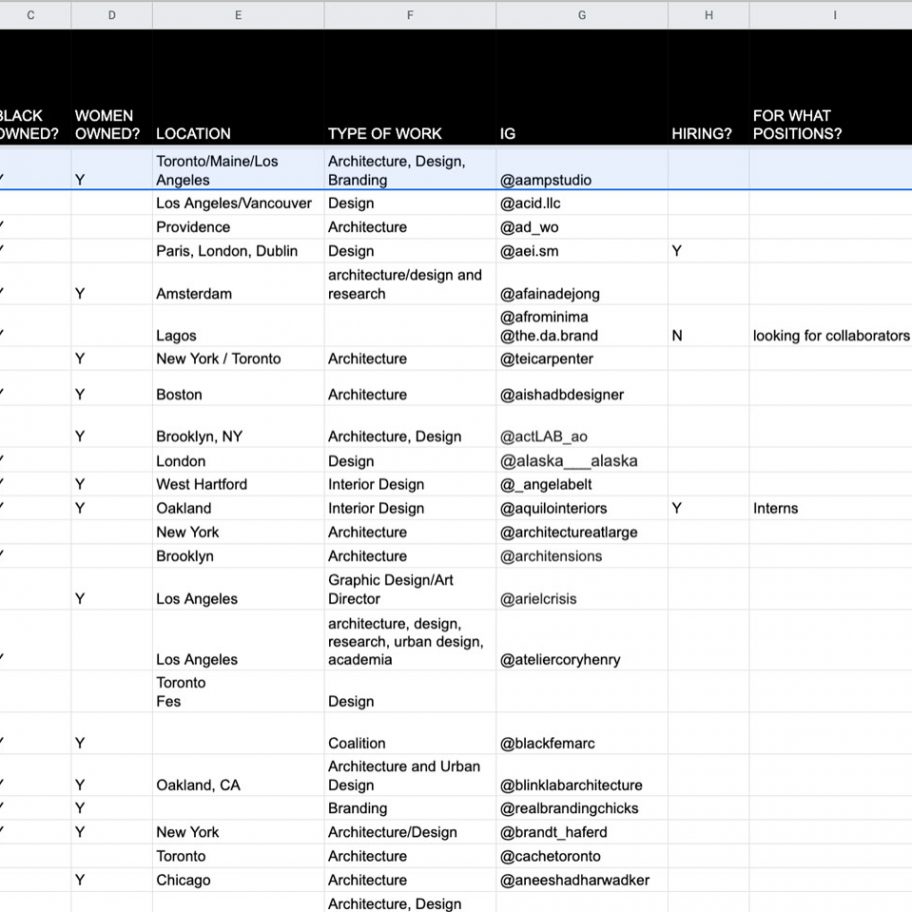912x912 pixels.
Task: Click the looking for collaborators cell
Action: (831, 326)
